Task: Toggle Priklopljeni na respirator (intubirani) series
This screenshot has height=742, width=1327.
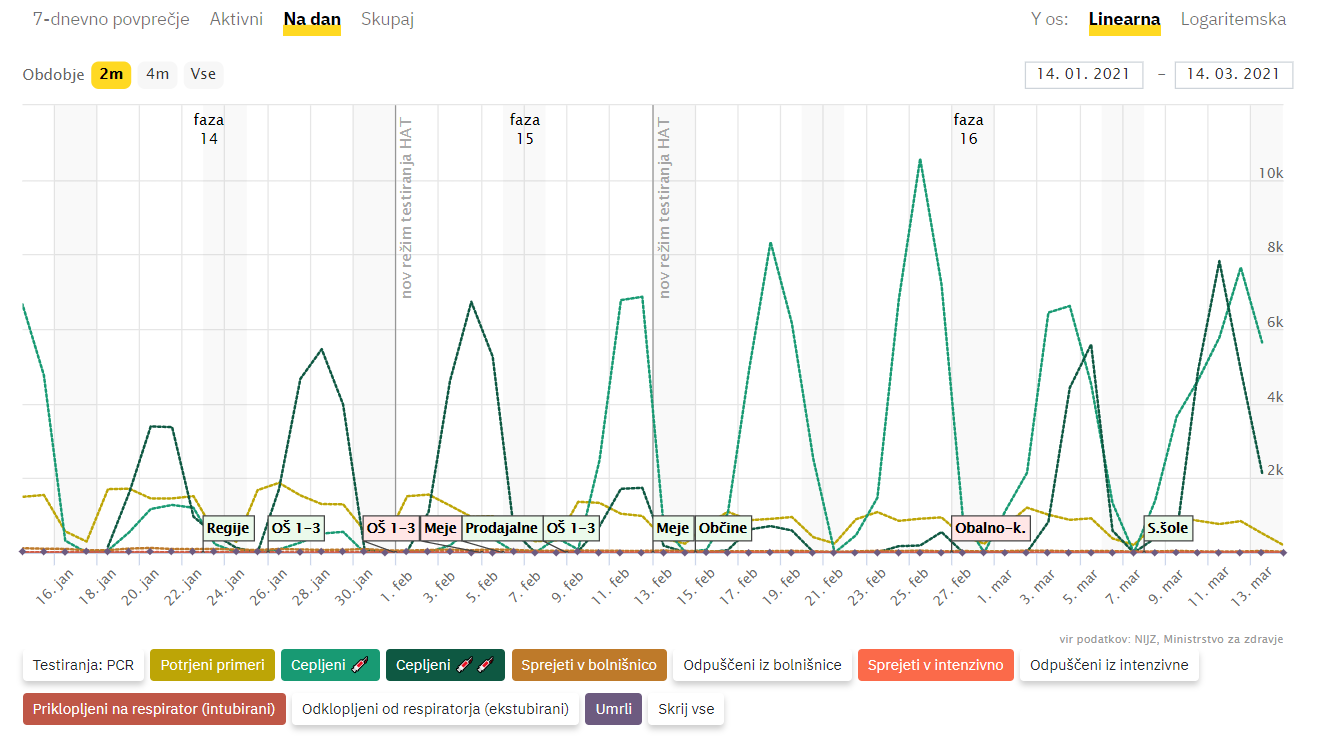Action: 154,709
